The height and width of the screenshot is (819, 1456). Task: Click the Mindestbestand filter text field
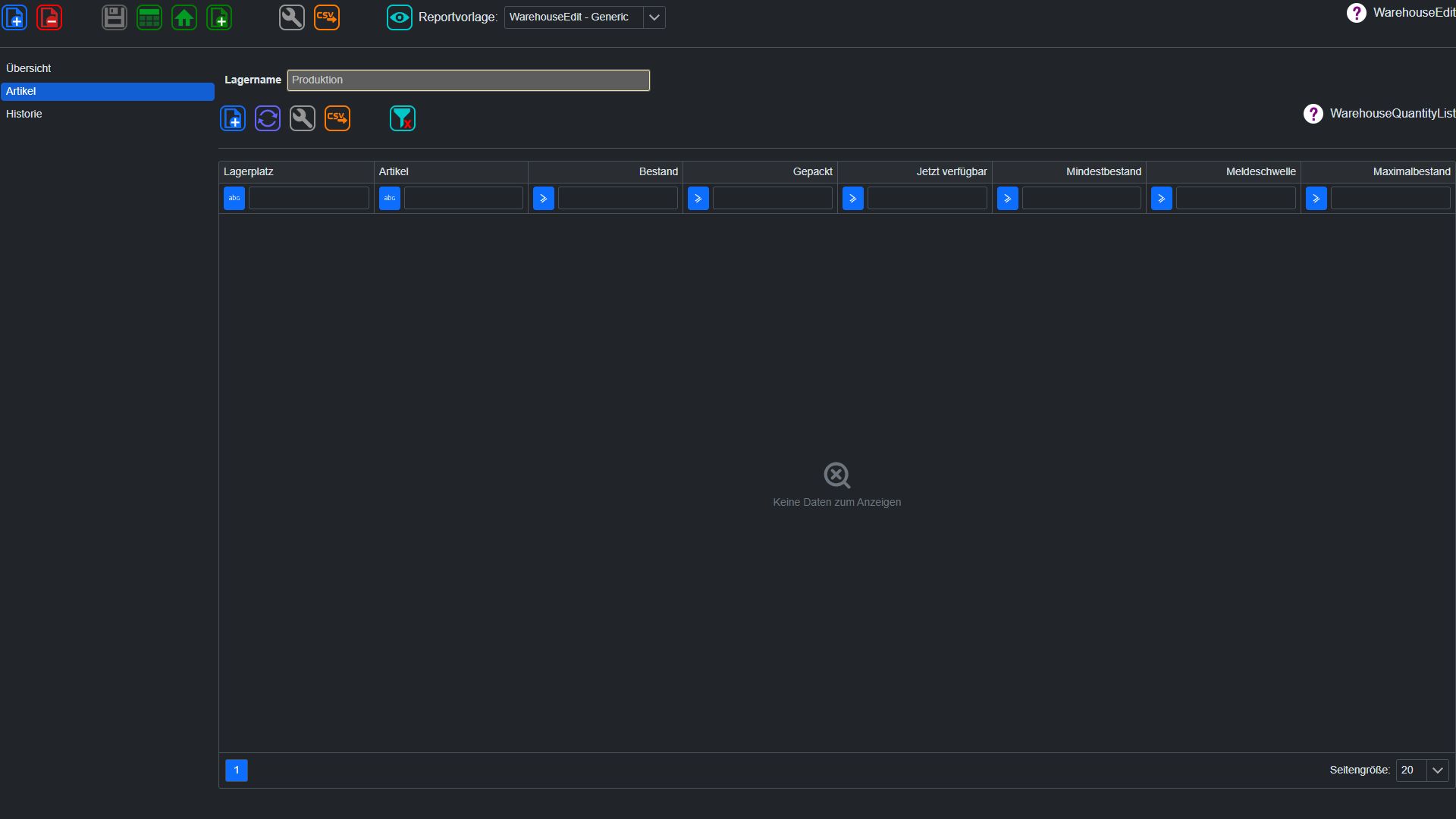pos(1081,198)
